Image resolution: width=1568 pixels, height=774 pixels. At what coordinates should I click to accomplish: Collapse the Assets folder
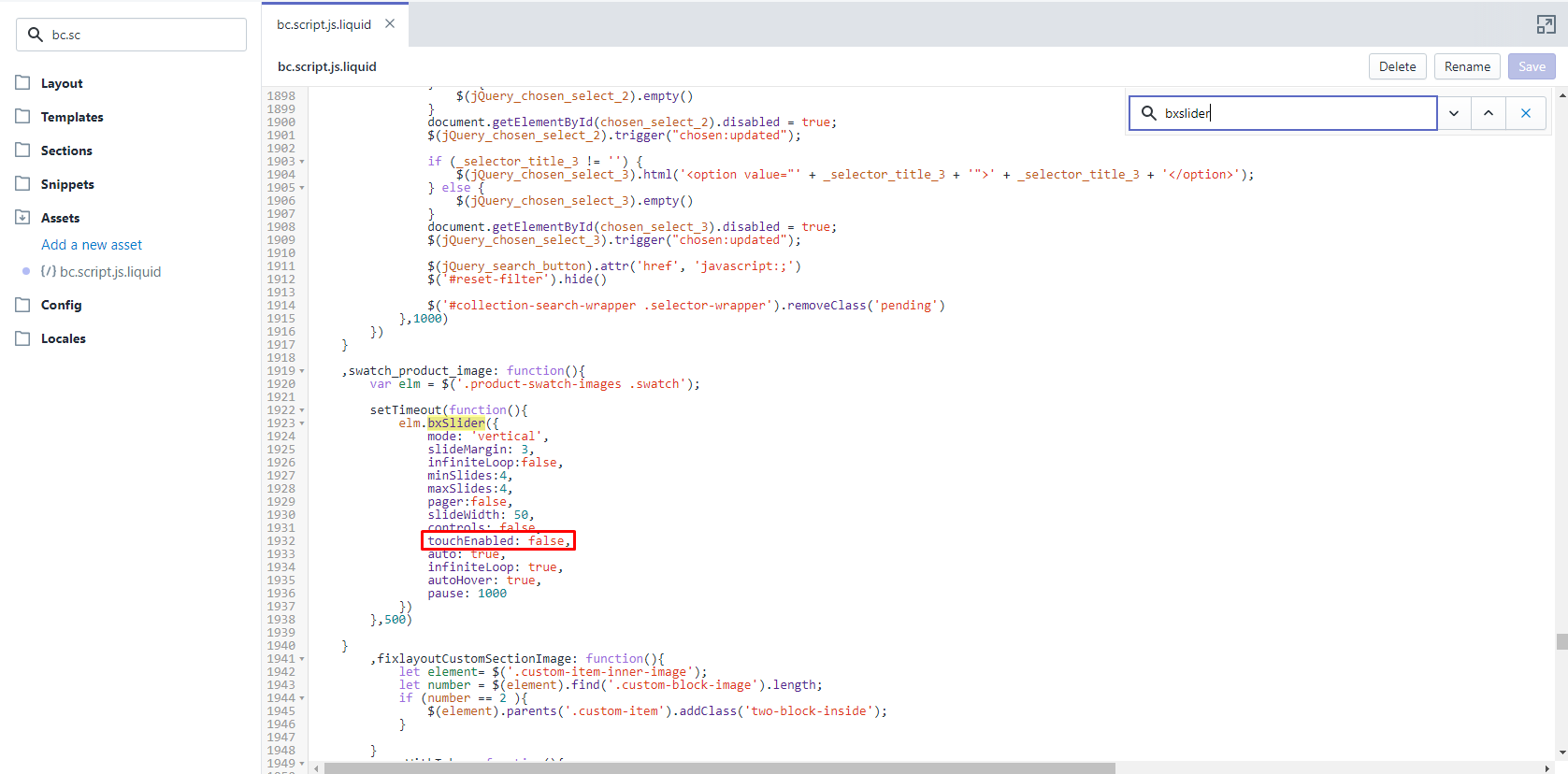[x=60, y=218]
